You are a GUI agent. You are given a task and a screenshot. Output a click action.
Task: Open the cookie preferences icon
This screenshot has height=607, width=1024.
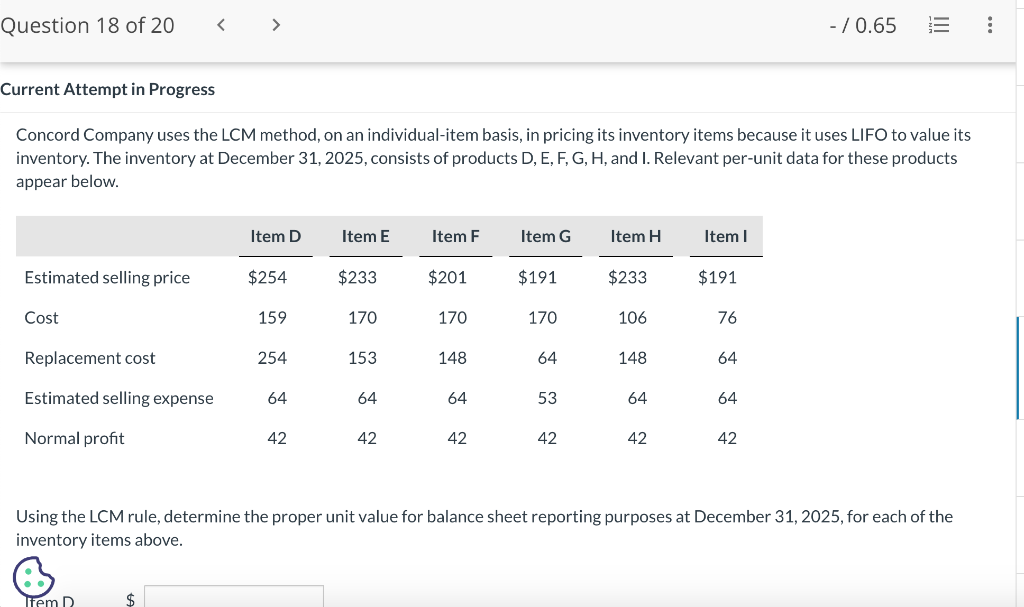click(x=33, y=577)
